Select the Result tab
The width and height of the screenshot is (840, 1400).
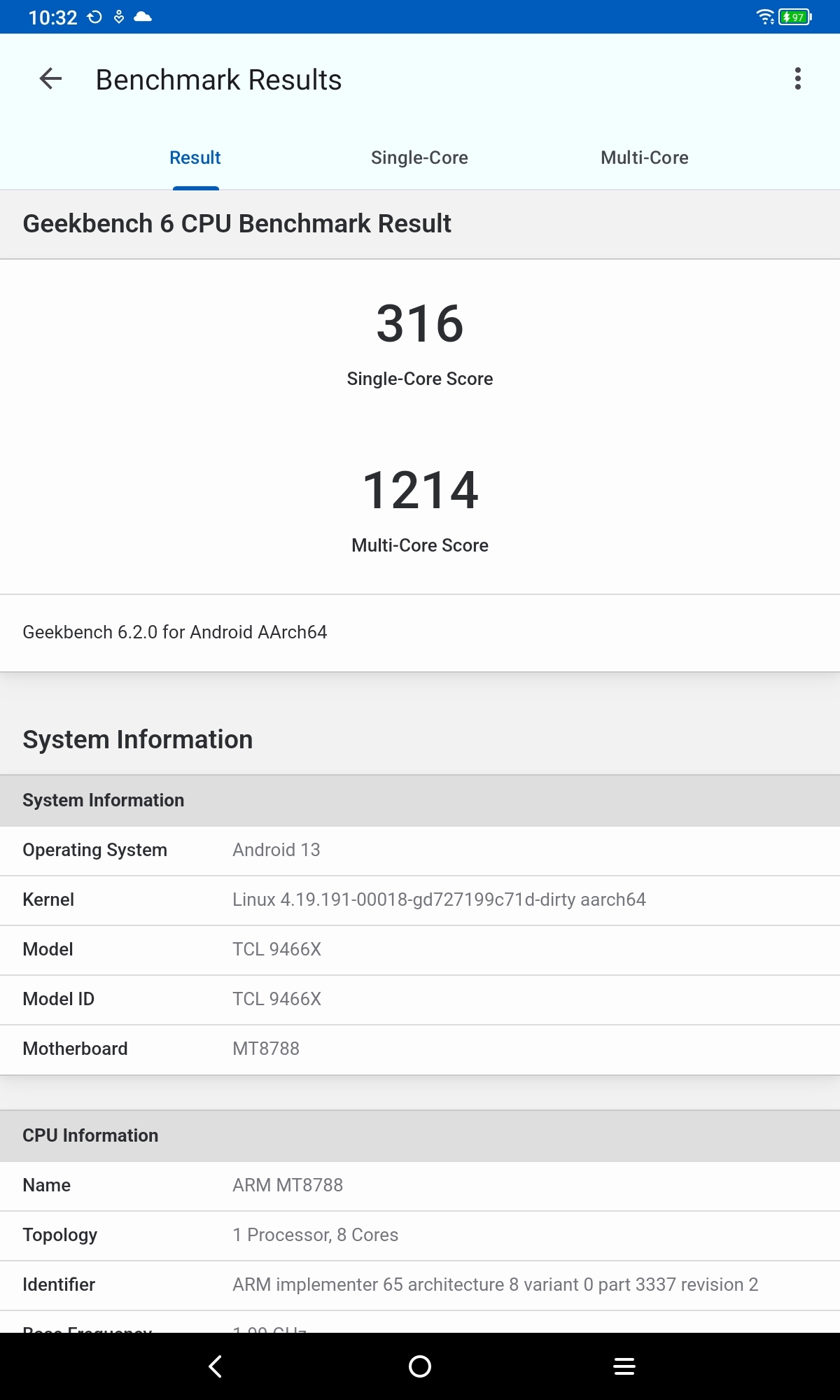[x=195, y=158]
